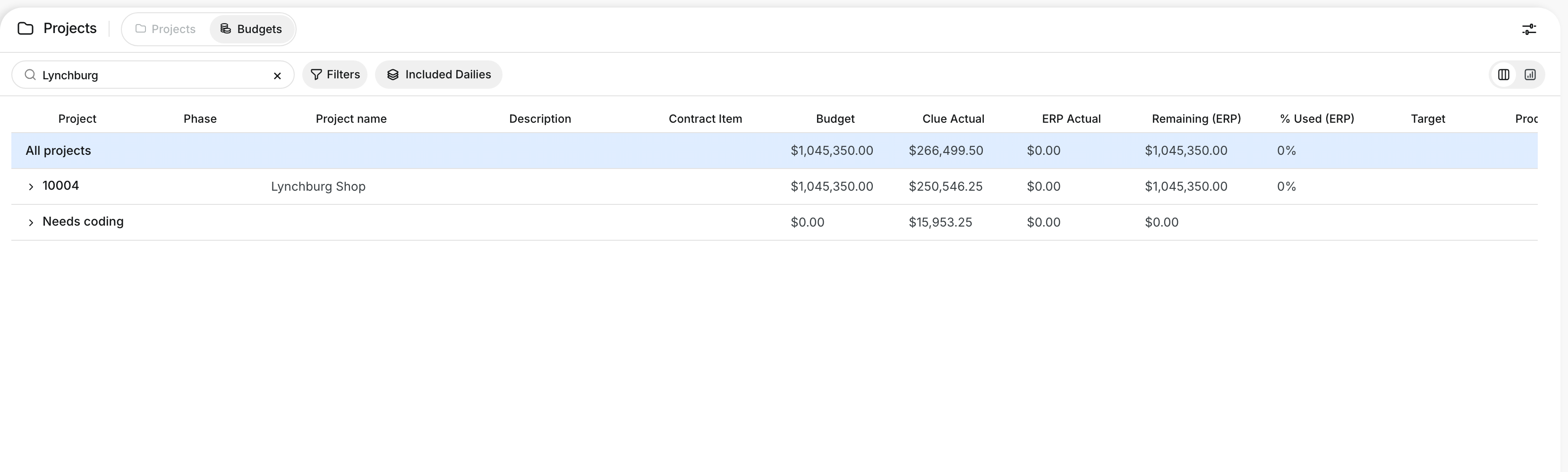Expand the Needs coding row

pyautogui.click(x=30, y=223)
